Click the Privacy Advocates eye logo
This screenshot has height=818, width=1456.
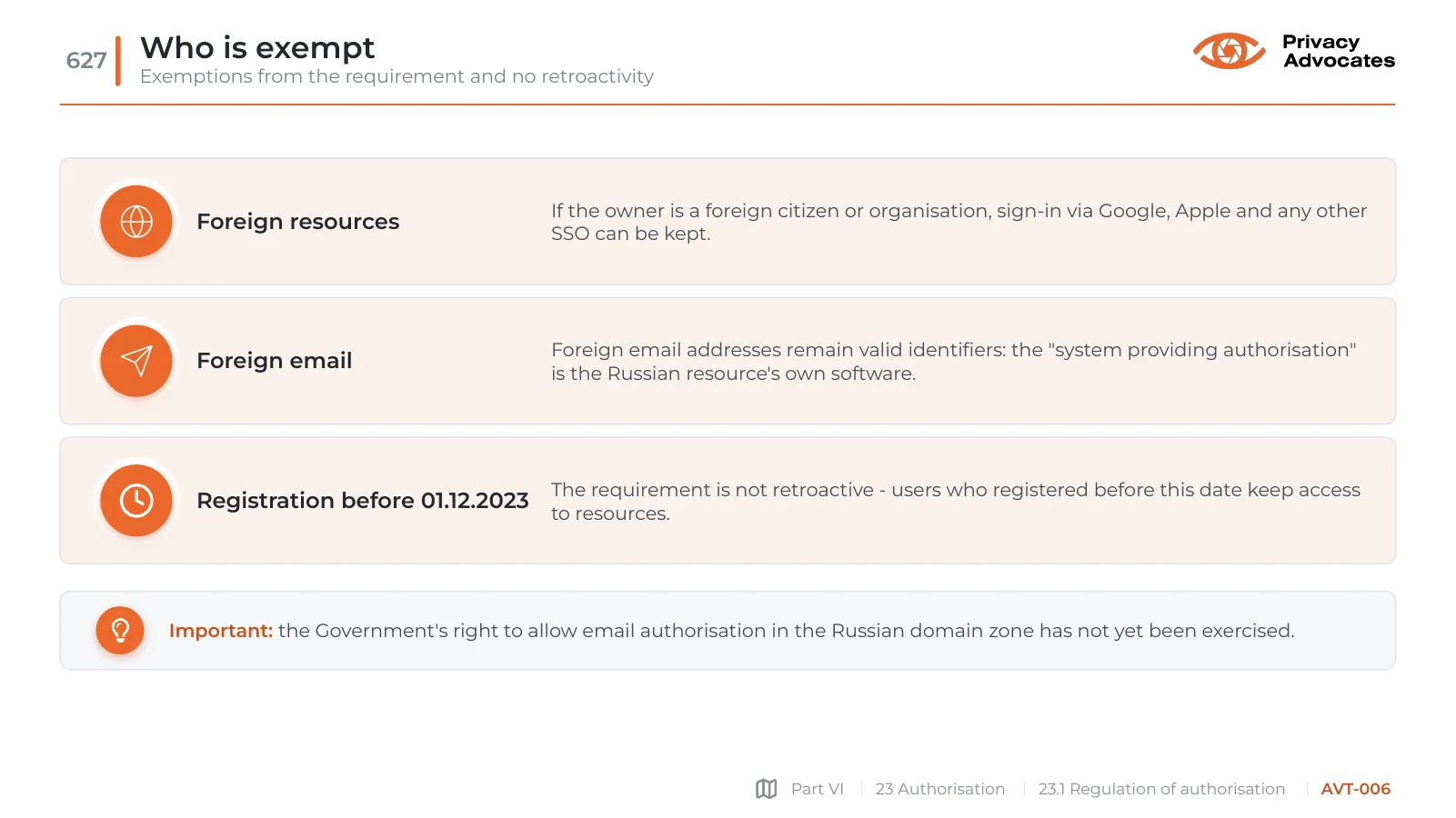pyautogui.click(x=1229, y=51)
